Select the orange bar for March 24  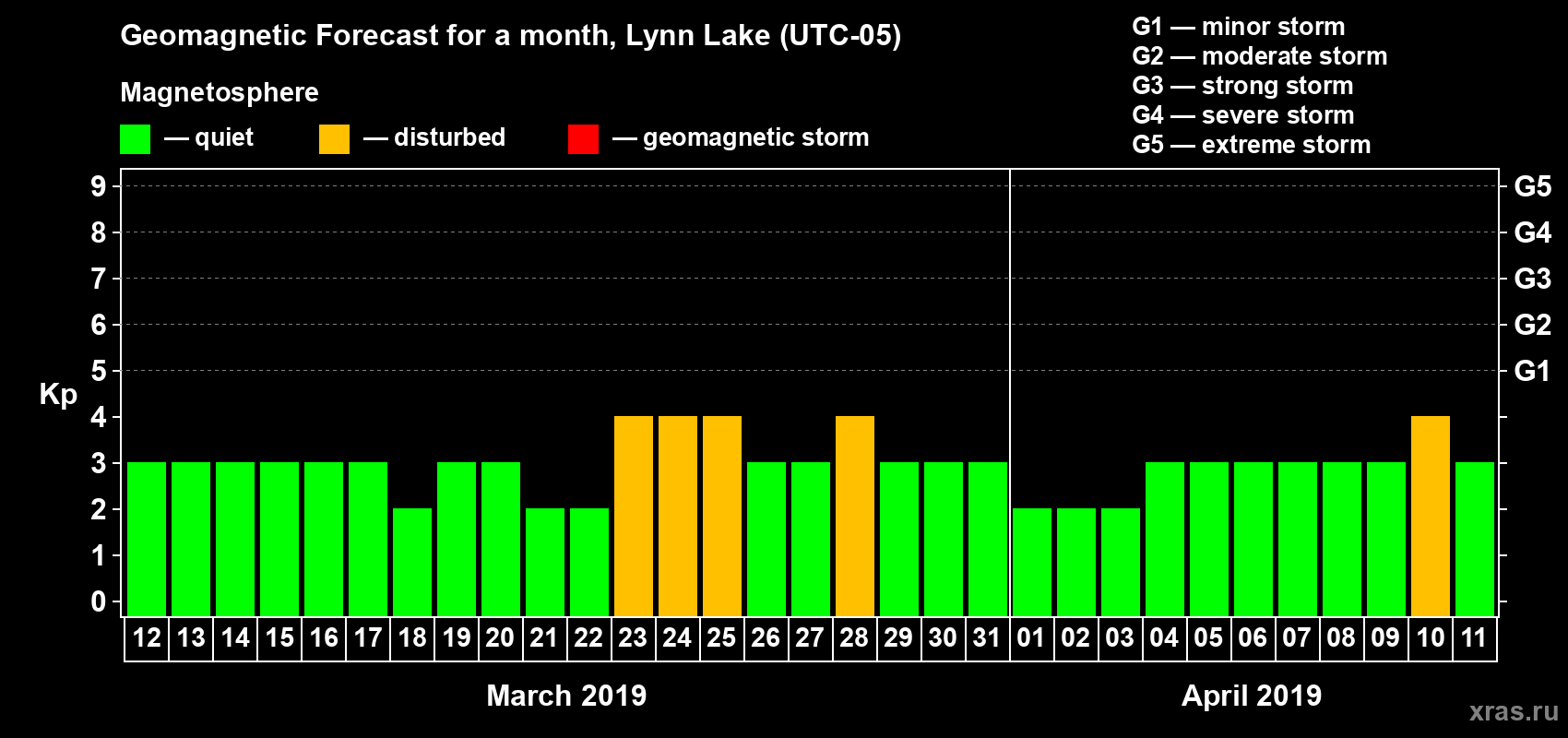pos(678,516)
